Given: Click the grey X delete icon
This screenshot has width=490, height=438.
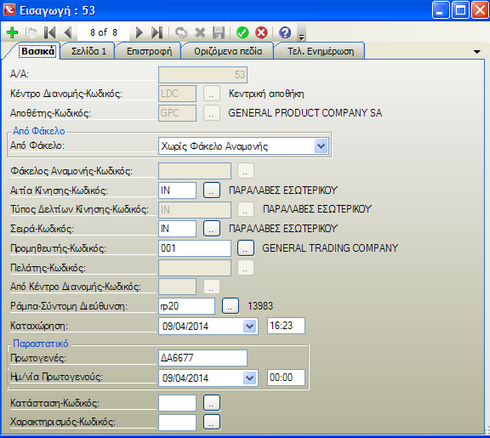Looking at the screenshot, I should coord(200,33).
